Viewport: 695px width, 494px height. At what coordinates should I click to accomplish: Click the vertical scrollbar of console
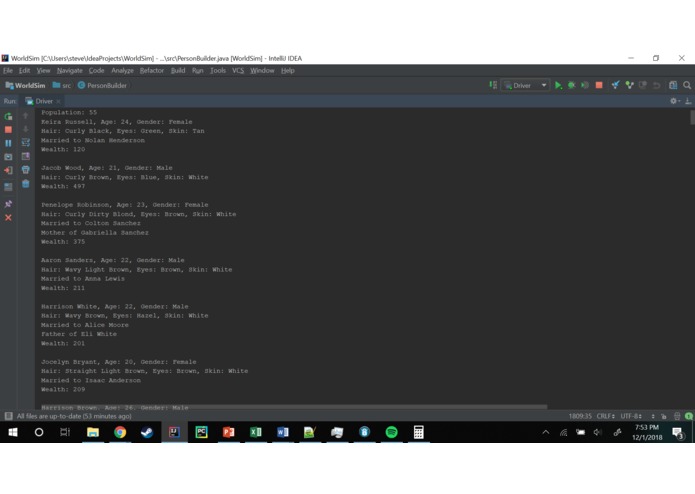point(692,117)
